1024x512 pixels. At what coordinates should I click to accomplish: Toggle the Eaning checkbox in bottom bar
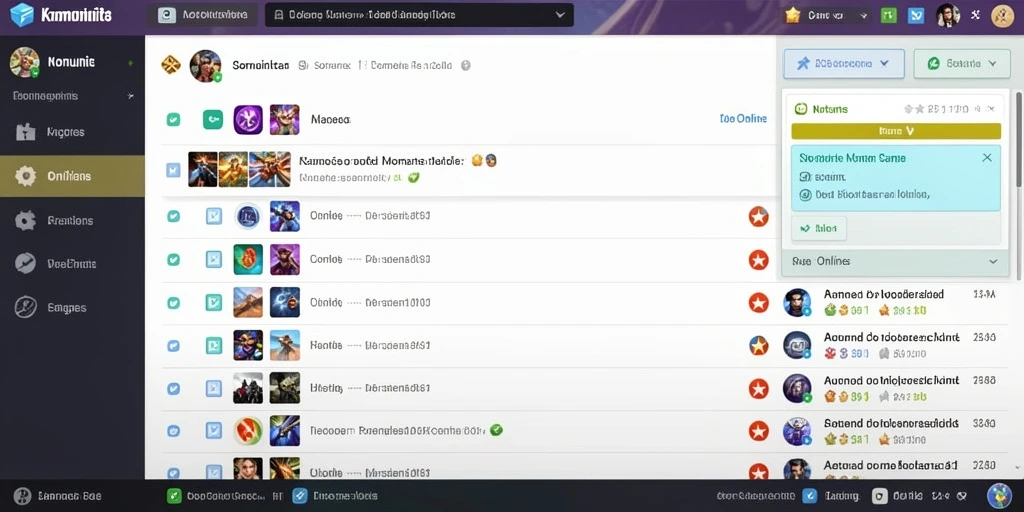[x=809, y=496]
